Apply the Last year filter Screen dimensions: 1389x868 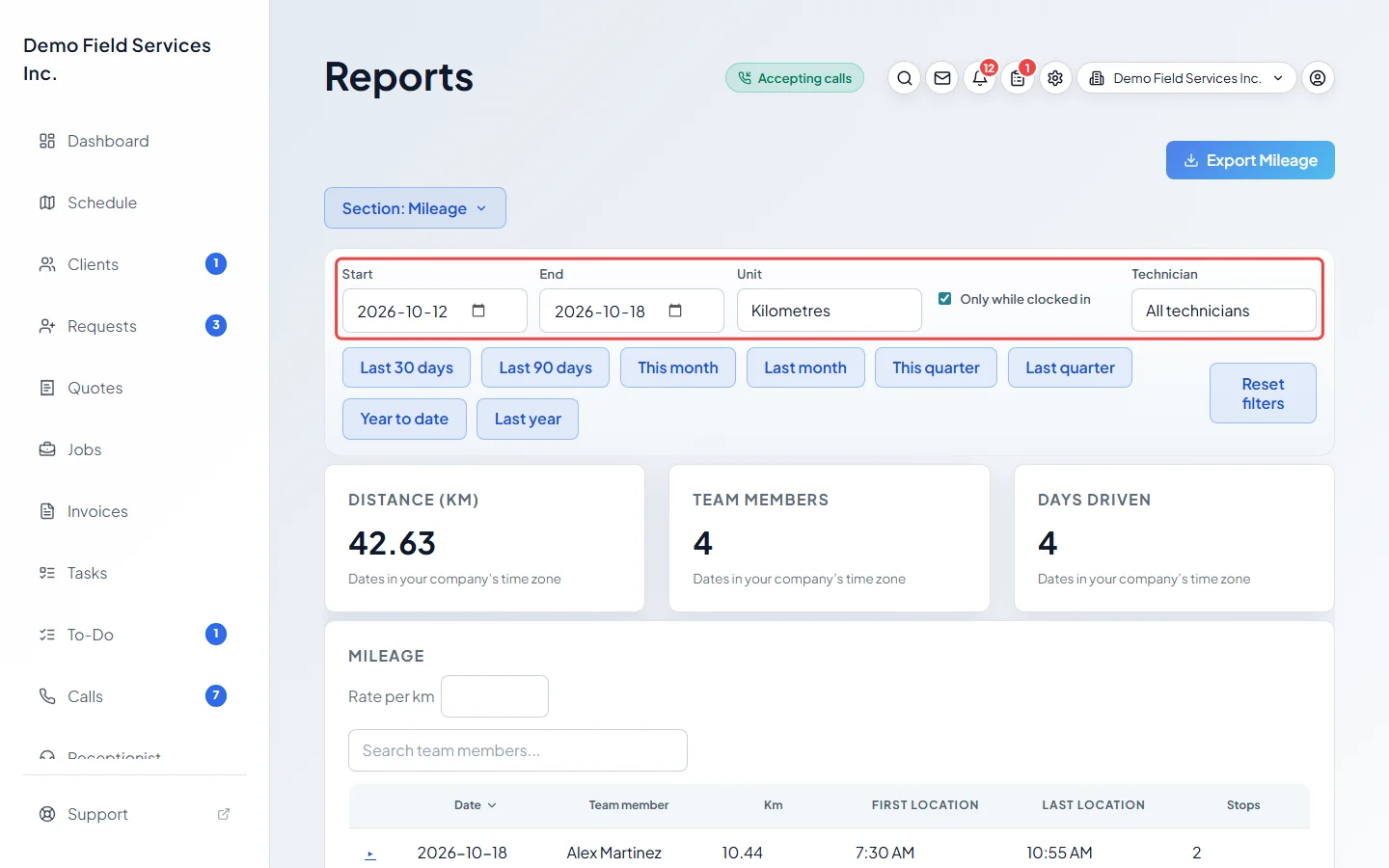[528, 419]
